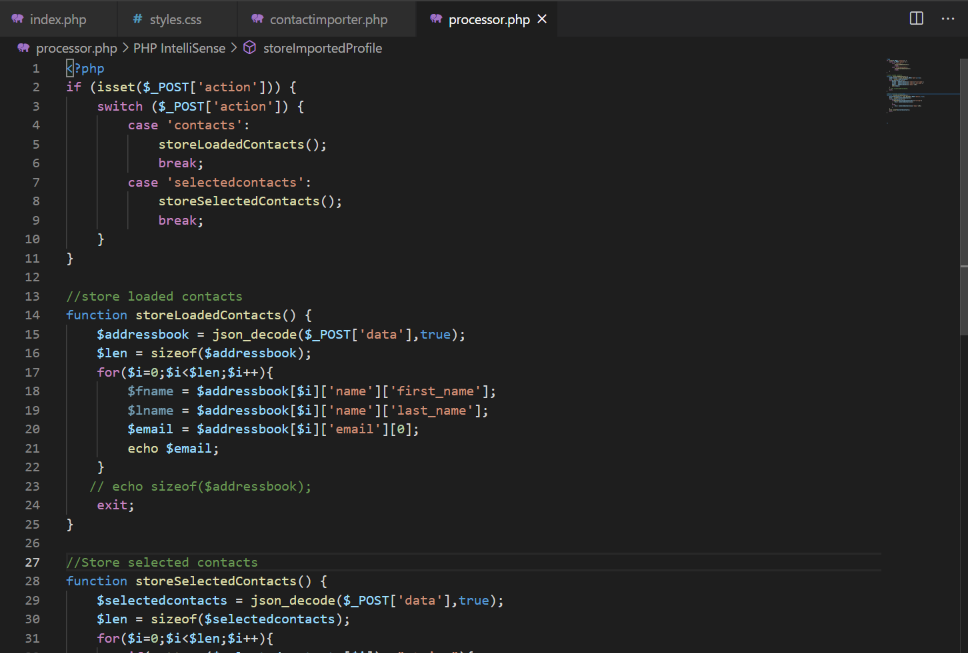Click "if (isset($_POST['action']))" line
The height and width of the screenshot is (653, 968).
[x=182, y=87]
